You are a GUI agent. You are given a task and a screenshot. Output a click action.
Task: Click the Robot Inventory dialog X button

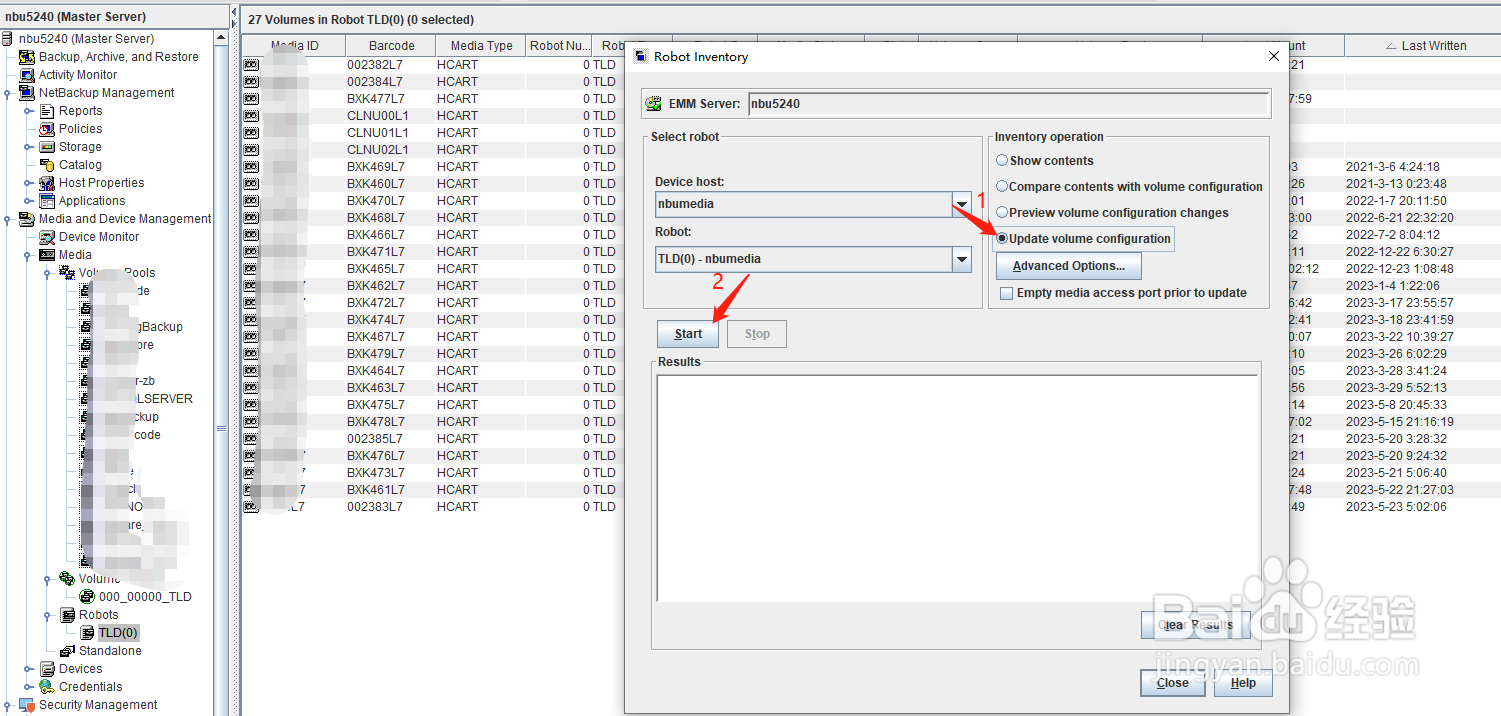(x=1273, y=57)
